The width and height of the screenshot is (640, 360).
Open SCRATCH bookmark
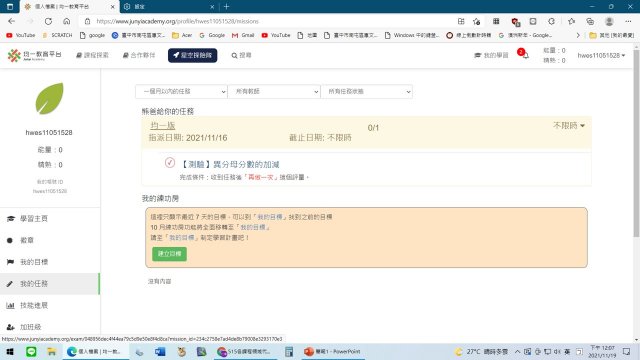tap(57, 36)
